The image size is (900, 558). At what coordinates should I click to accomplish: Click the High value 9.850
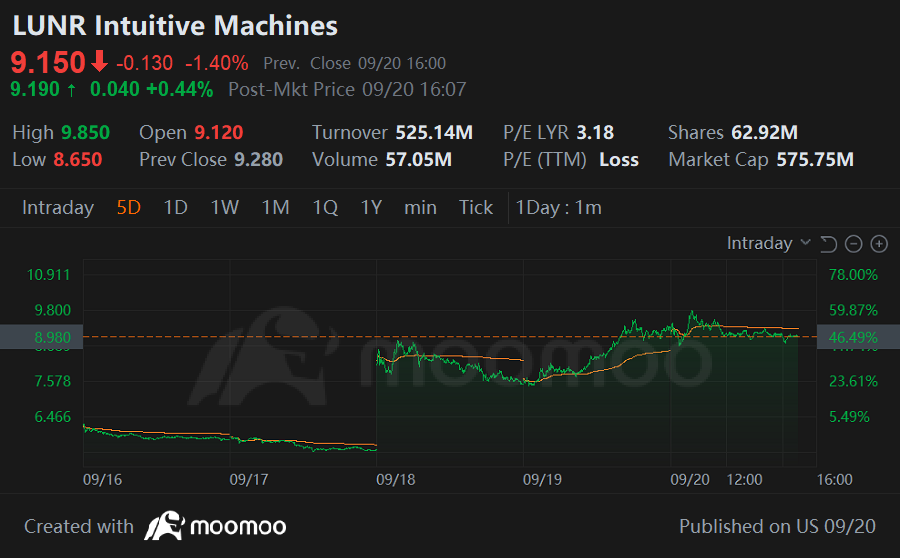(85, 133)
